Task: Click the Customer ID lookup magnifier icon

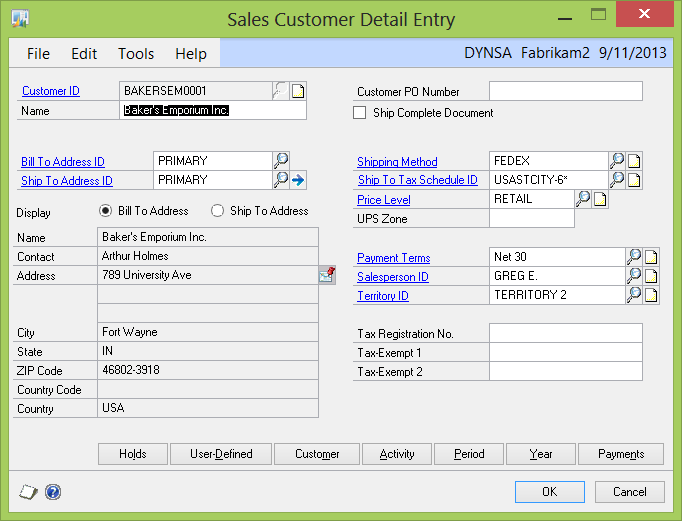Action: (x=280, y=91)
